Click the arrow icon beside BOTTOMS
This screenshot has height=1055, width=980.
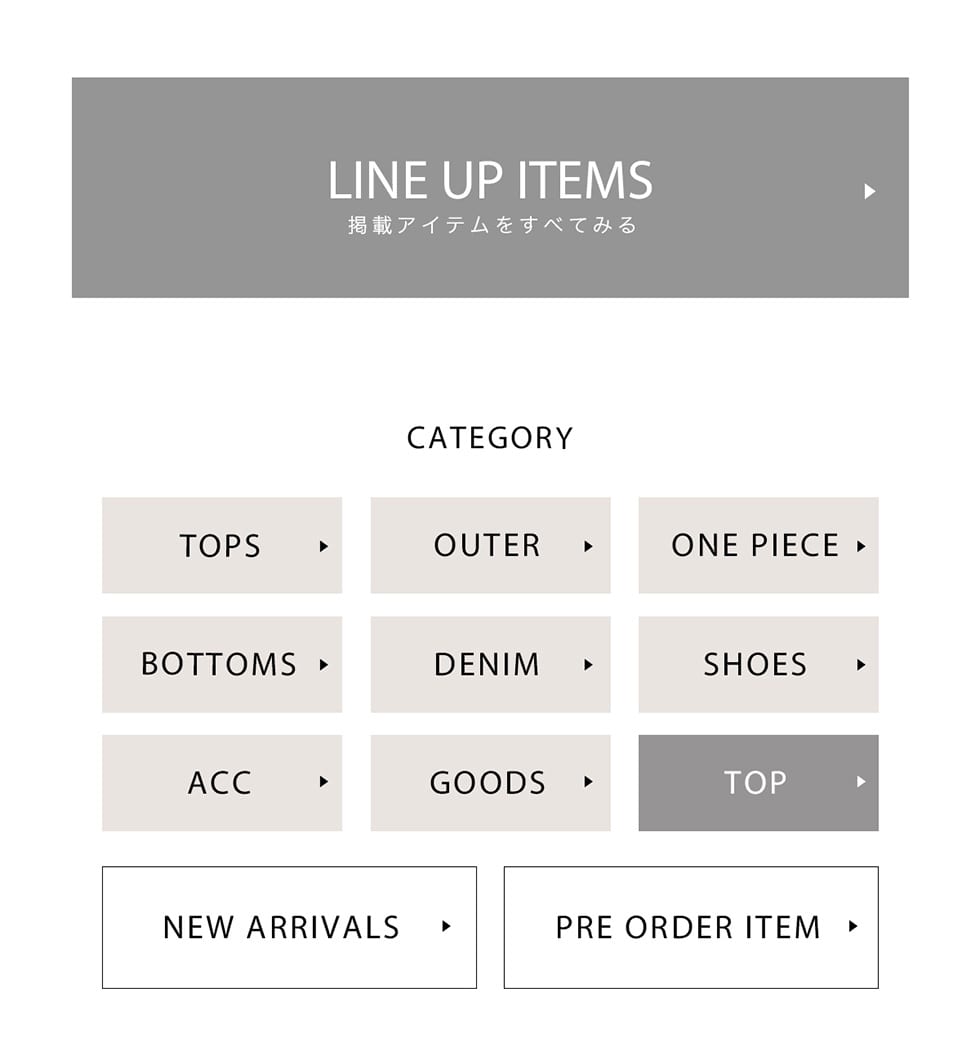click(323, 664)
